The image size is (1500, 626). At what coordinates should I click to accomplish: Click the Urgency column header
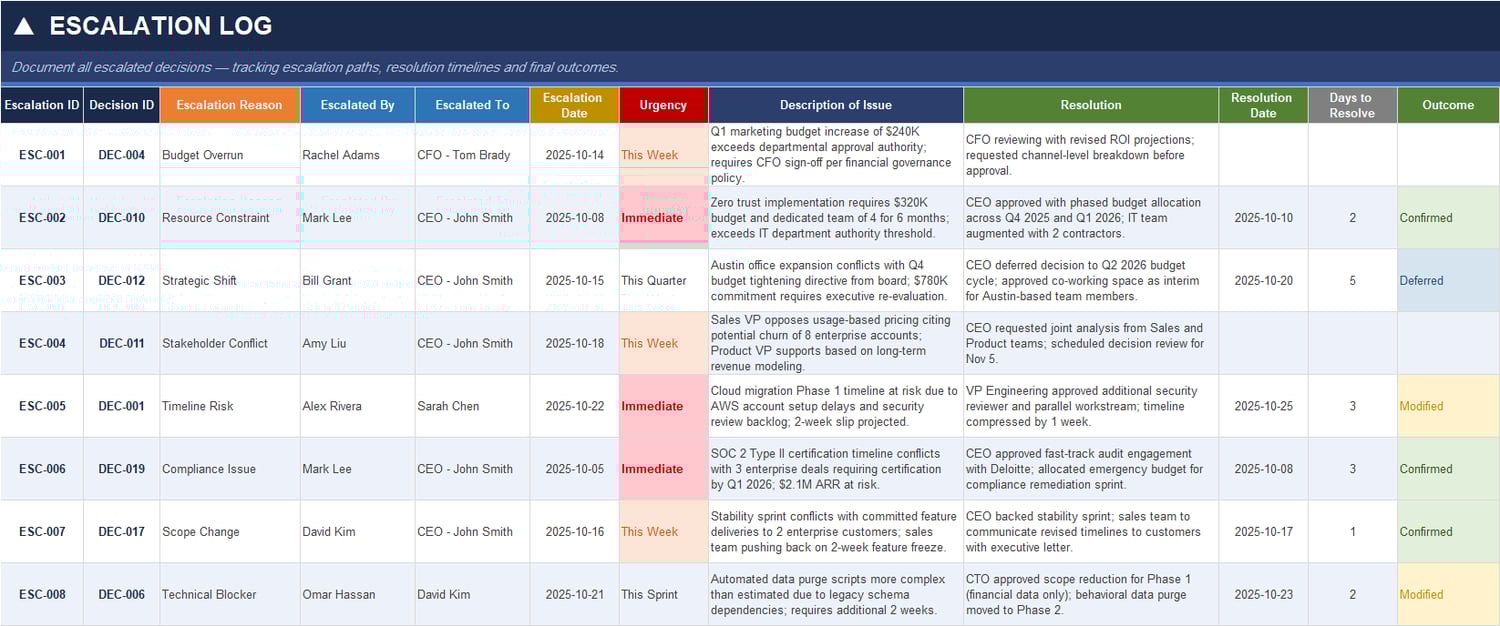click(662, 104)
